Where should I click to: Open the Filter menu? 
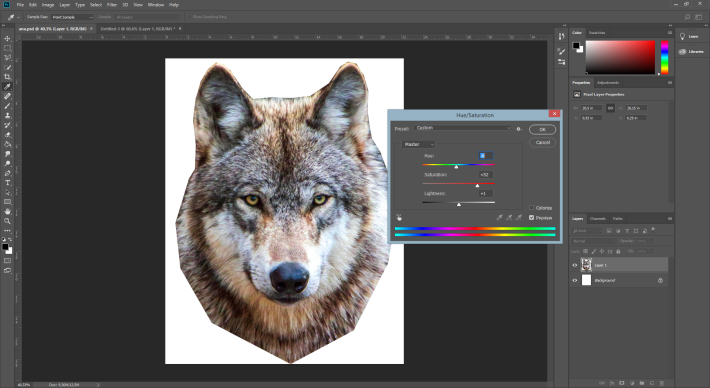point(112,5)
